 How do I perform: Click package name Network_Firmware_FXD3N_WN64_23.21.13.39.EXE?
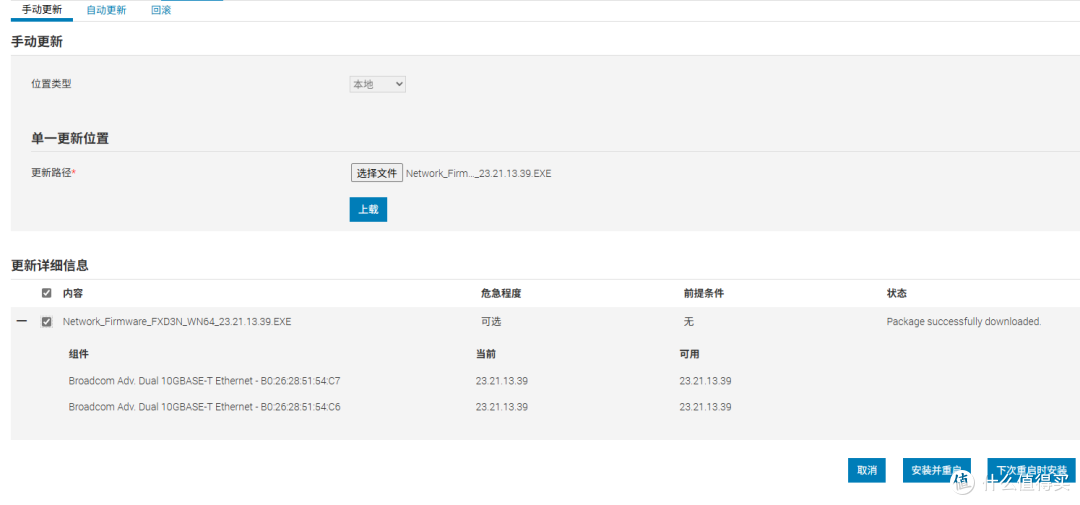point(177,322)
